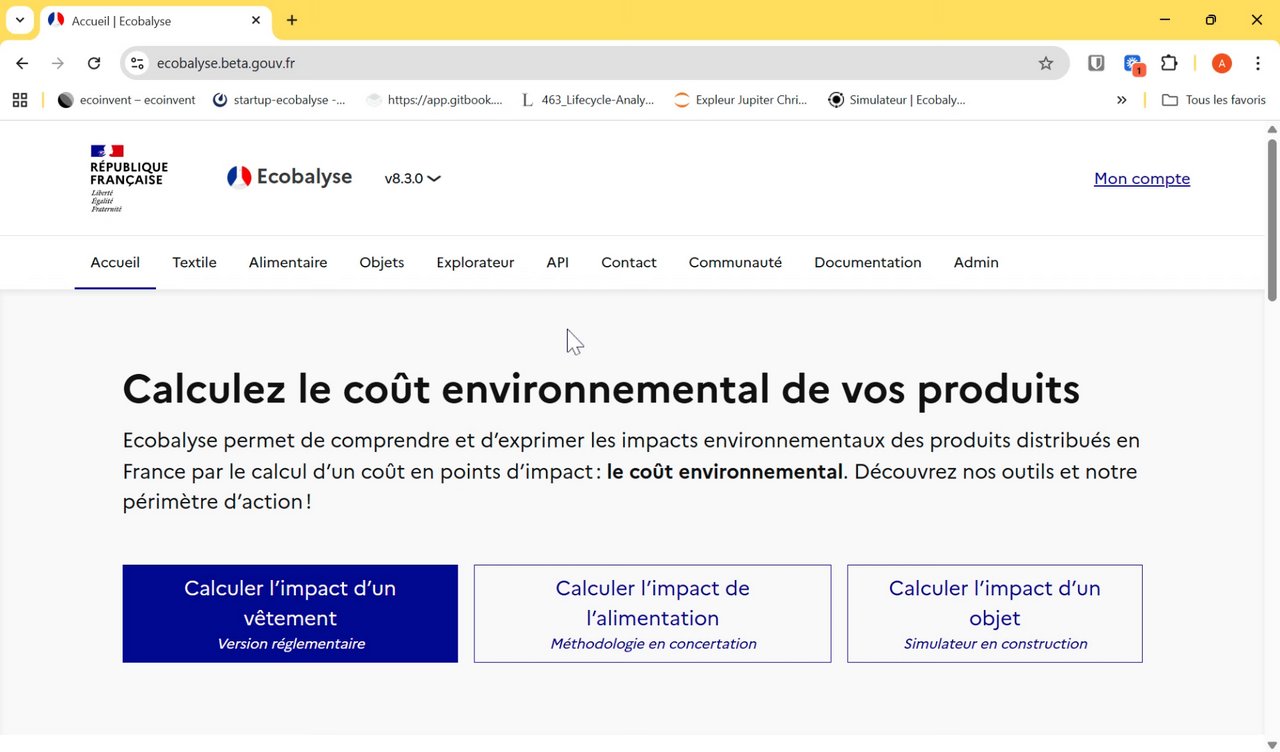Click the site information icon in address bar
The height and width of the screenshot is (752, 1280).
[x=138, y=63]
